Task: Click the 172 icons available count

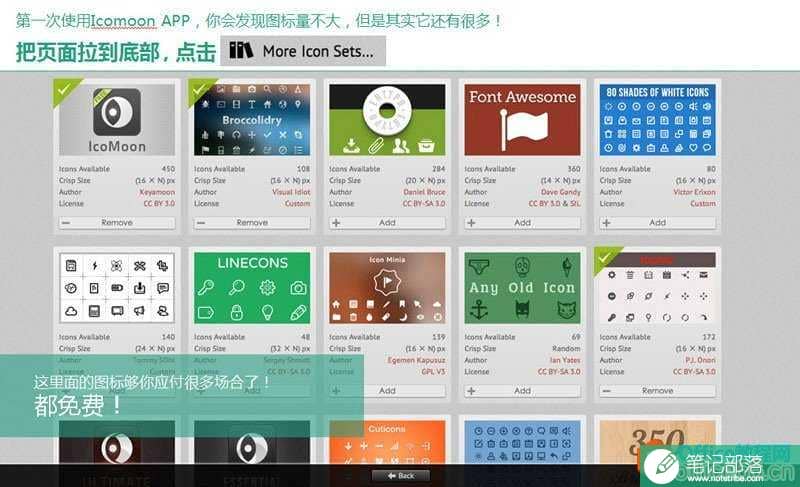Action: (709, 337)
